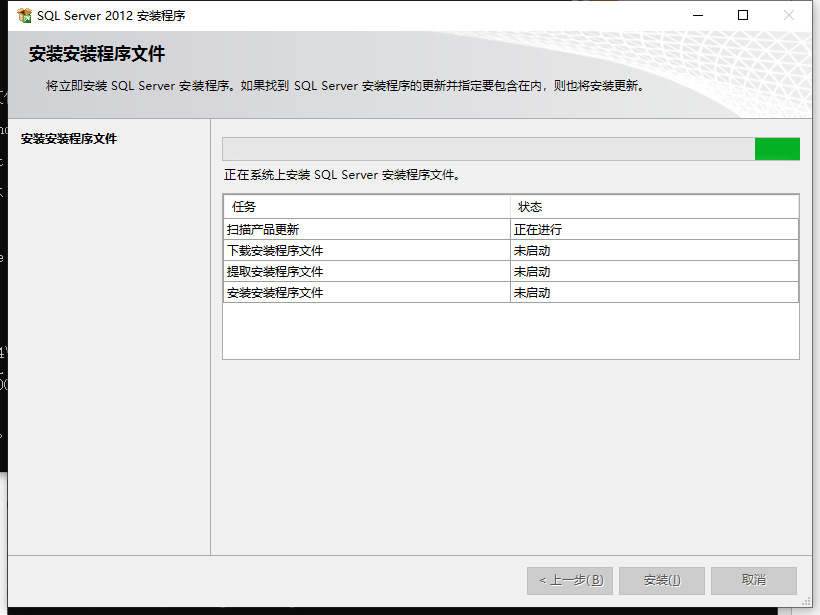The image size is (820, 615).
Task: Close the SQL Server 2012 installer window
Action: [789, 15]
